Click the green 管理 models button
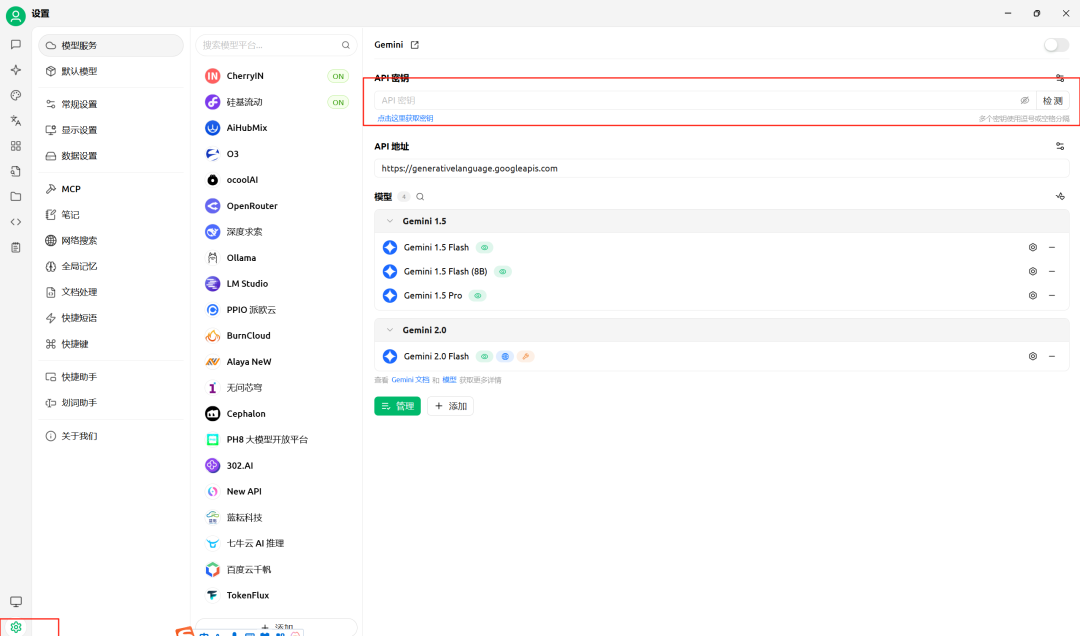 397,406
